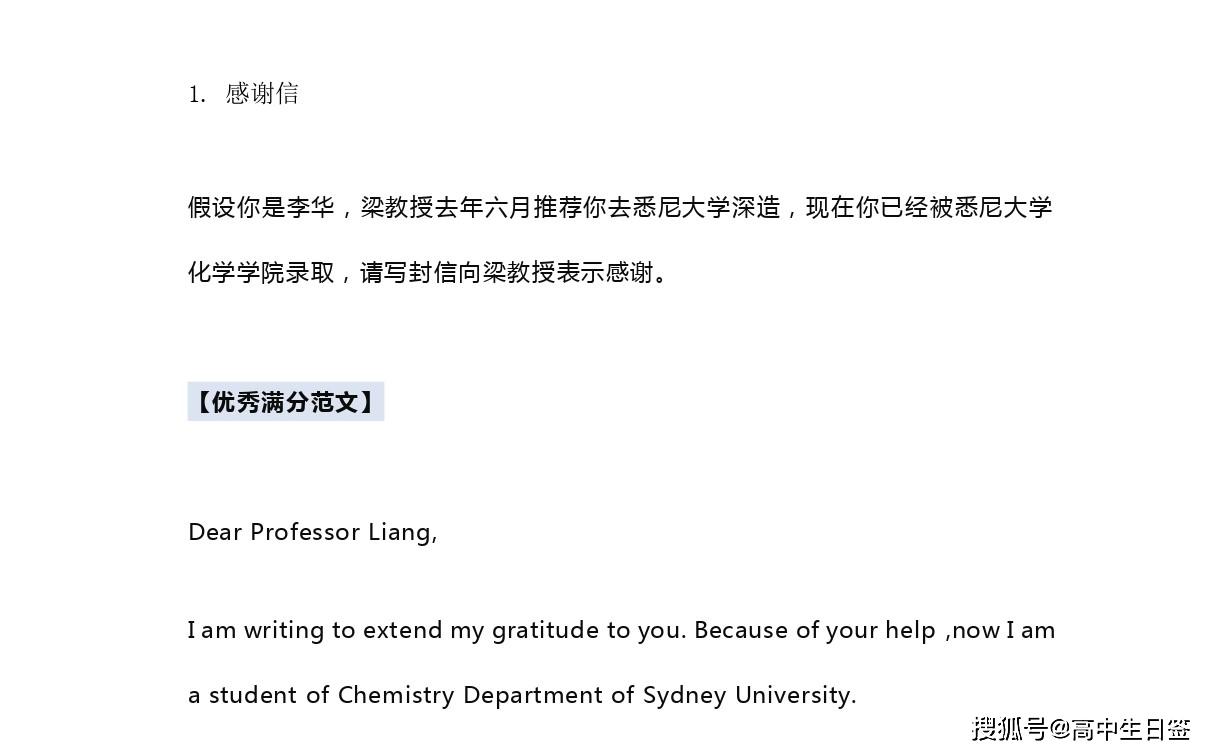The width and height of the screenshot is (1219, 755).
Task: Click the Dear Professor Liang salutation
Action: click(312, 532)
